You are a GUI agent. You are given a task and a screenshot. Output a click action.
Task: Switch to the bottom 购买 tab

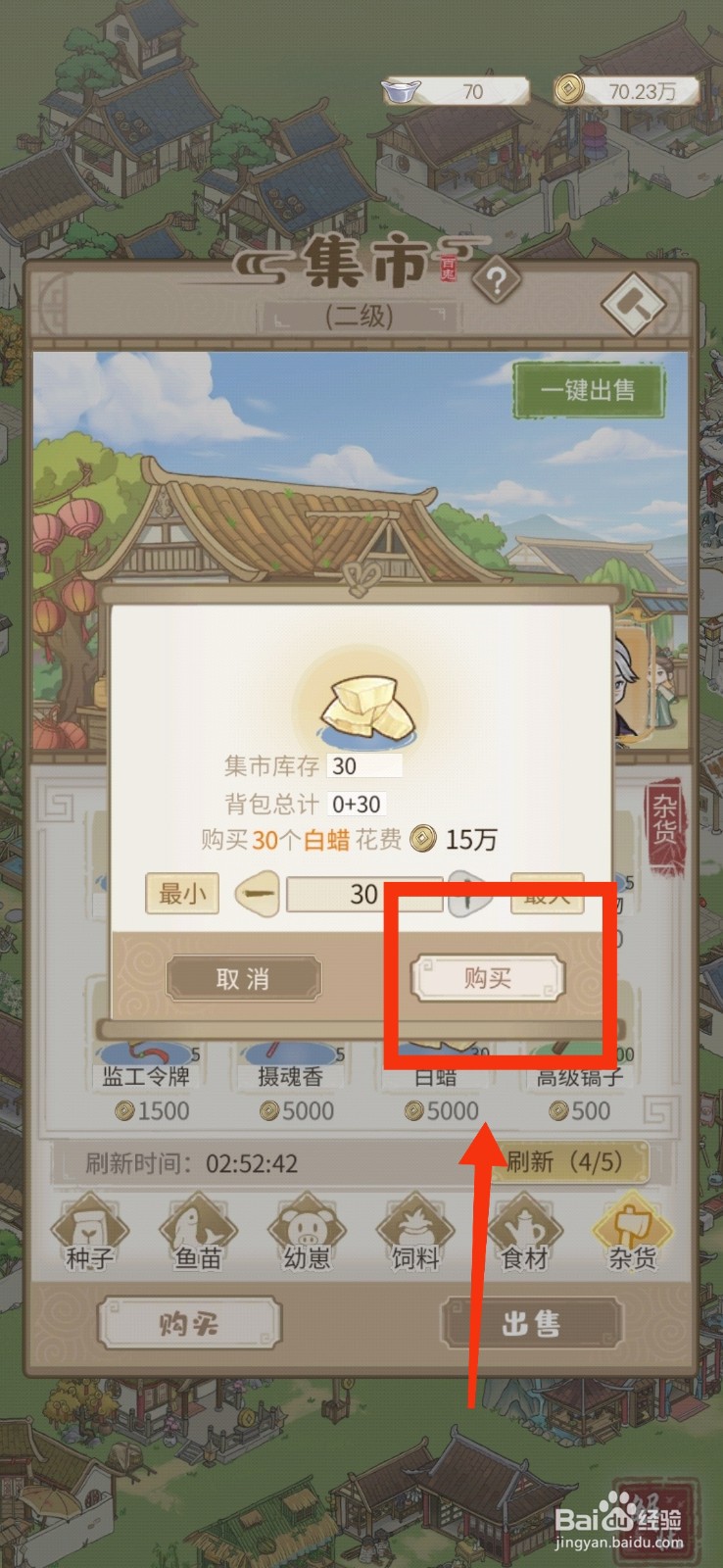pos(189,1324)
